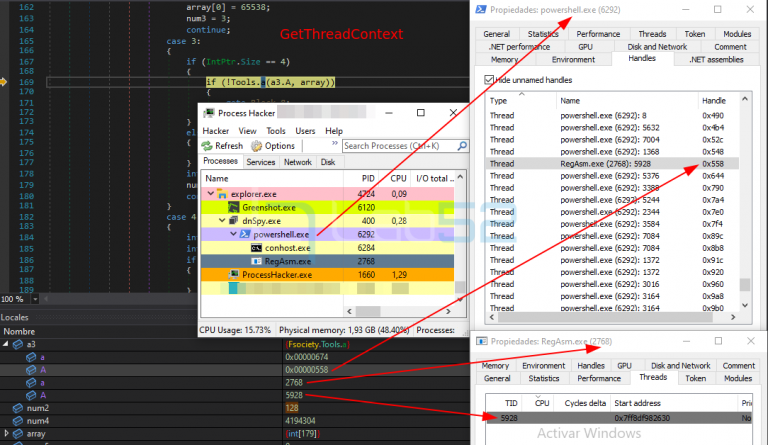The image size is (768, 445).
Task: Switch to the Services tab
Action: (261, 162)
